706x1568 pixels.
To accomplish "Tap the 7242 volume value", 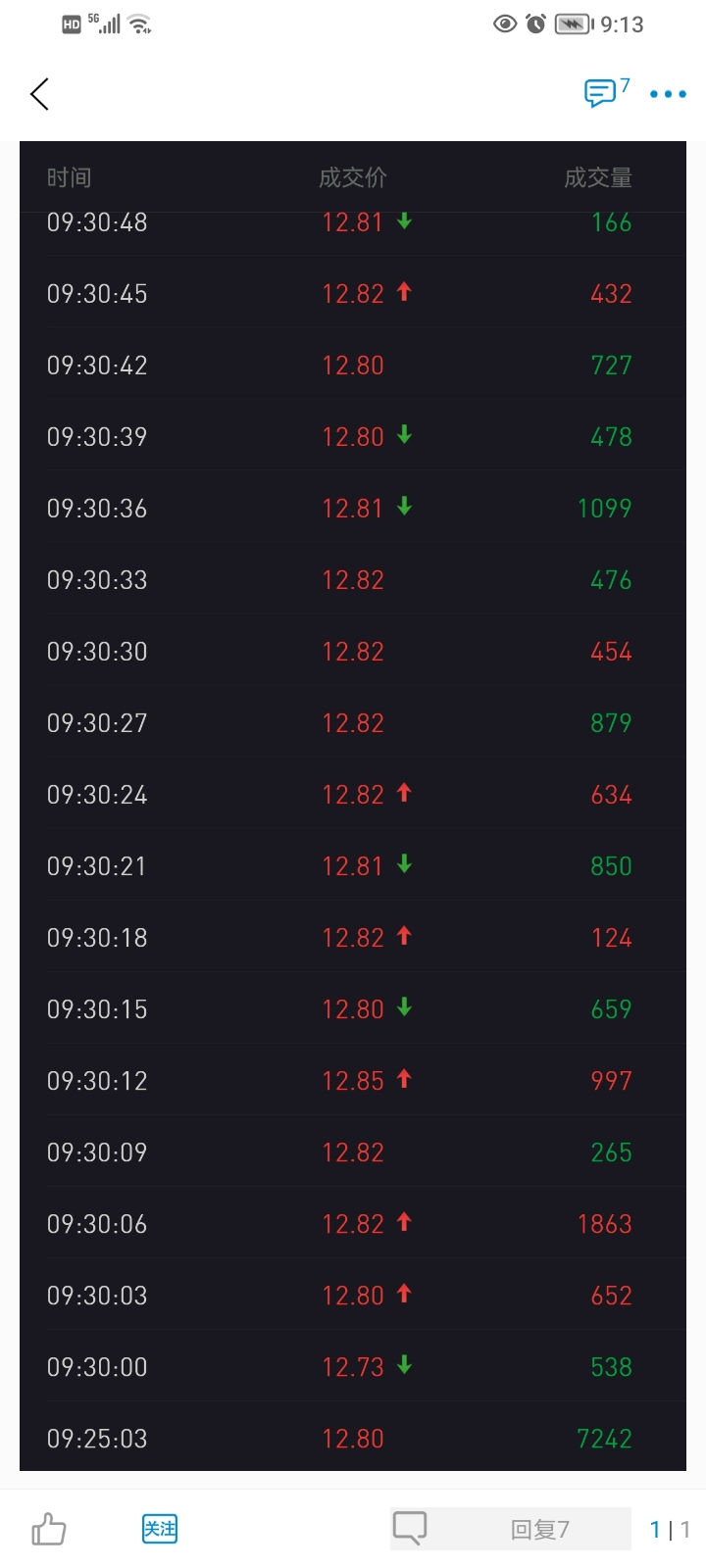I will click(604, 1439).
